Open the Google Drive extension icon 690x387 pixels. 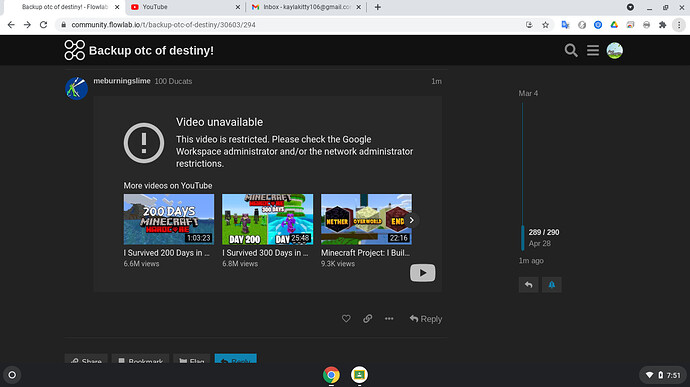pos(614,25)
